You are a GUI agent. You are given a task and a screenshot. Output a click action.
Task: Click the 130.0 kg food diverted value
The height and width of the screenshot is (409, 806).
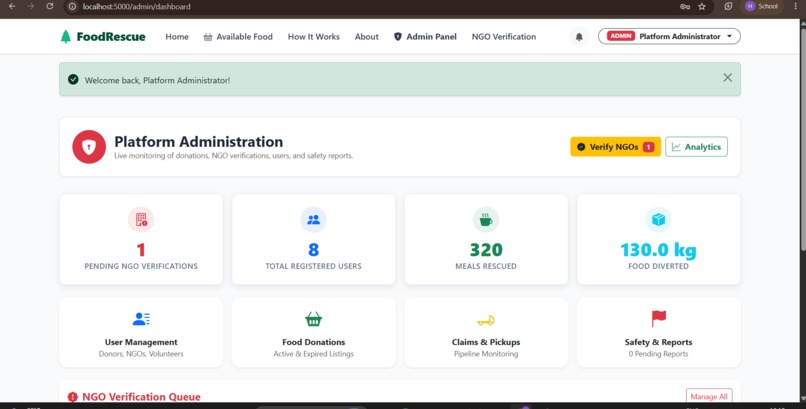click(x=658, y=250)
